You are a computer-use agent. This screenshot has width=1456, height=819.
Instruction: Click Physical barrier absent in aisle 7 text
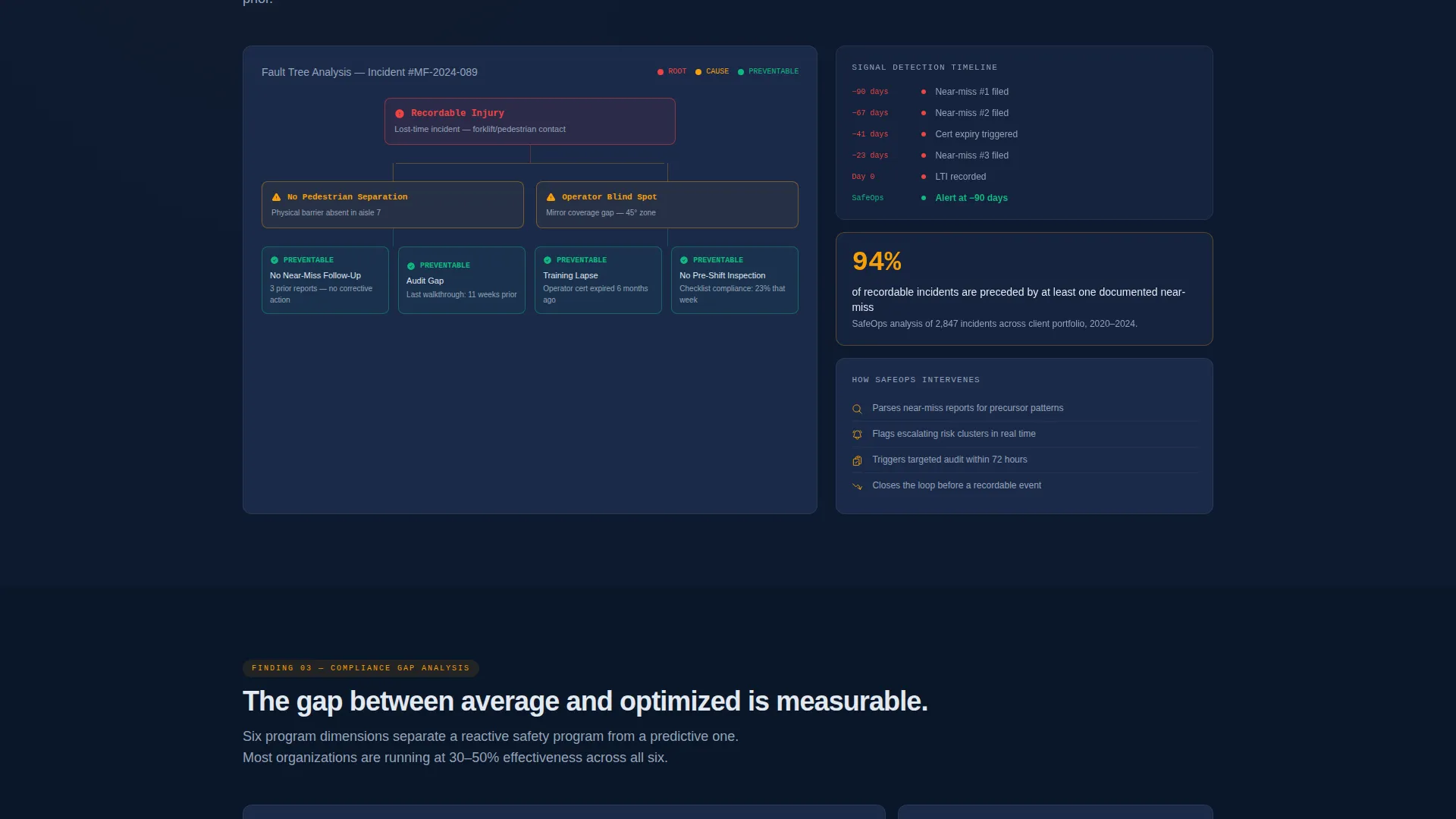point(326,213)
